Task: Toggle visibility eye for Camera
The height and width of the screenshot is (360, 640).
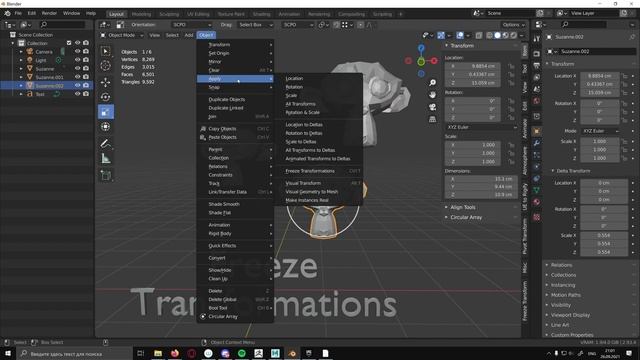Action: tap(78, 51)
